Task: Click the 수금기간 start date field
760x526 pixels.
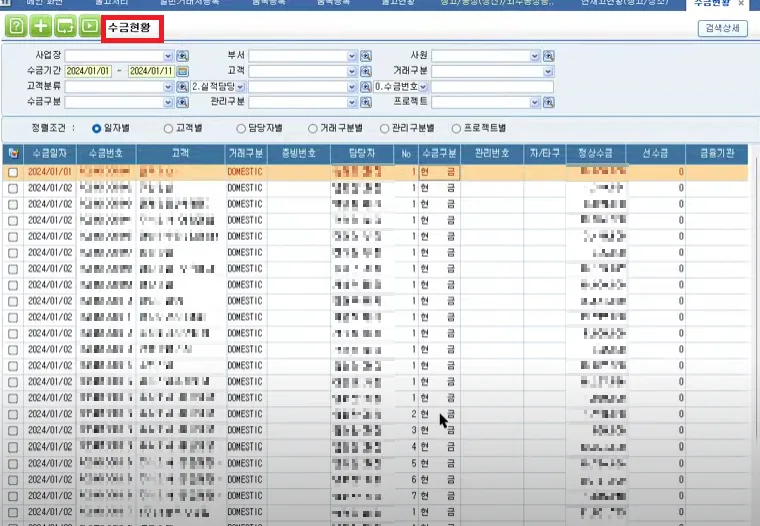Action: 88,71
